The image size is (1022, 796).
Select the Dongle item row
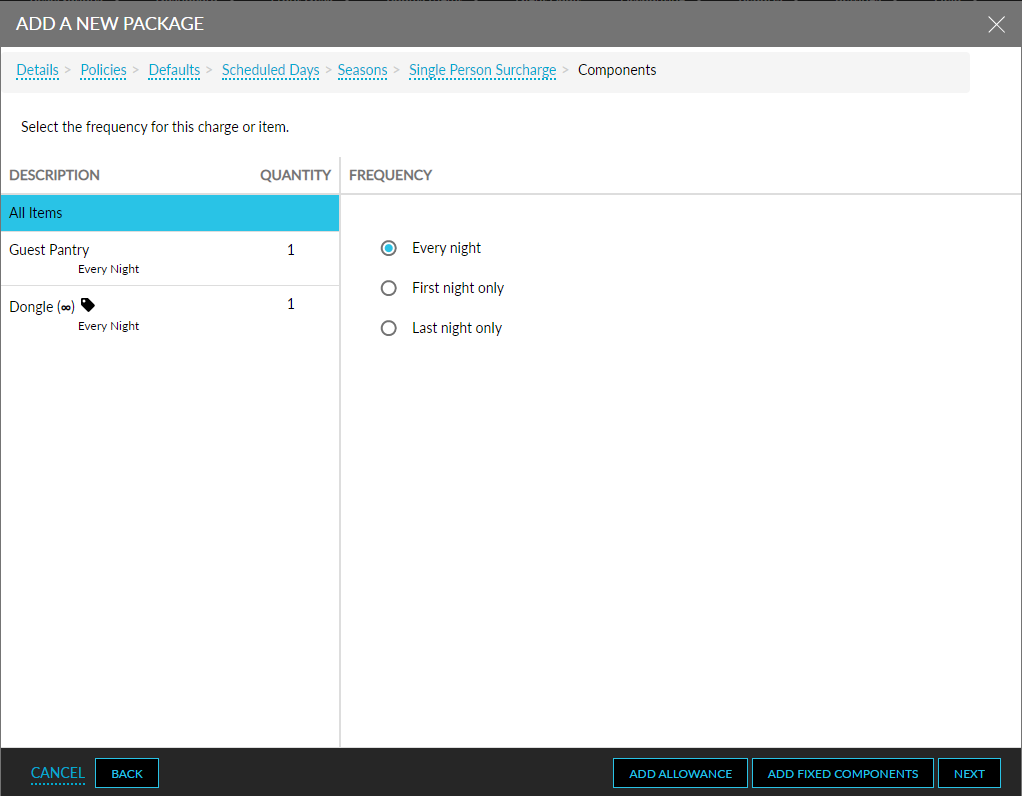[x=32, y=307]
